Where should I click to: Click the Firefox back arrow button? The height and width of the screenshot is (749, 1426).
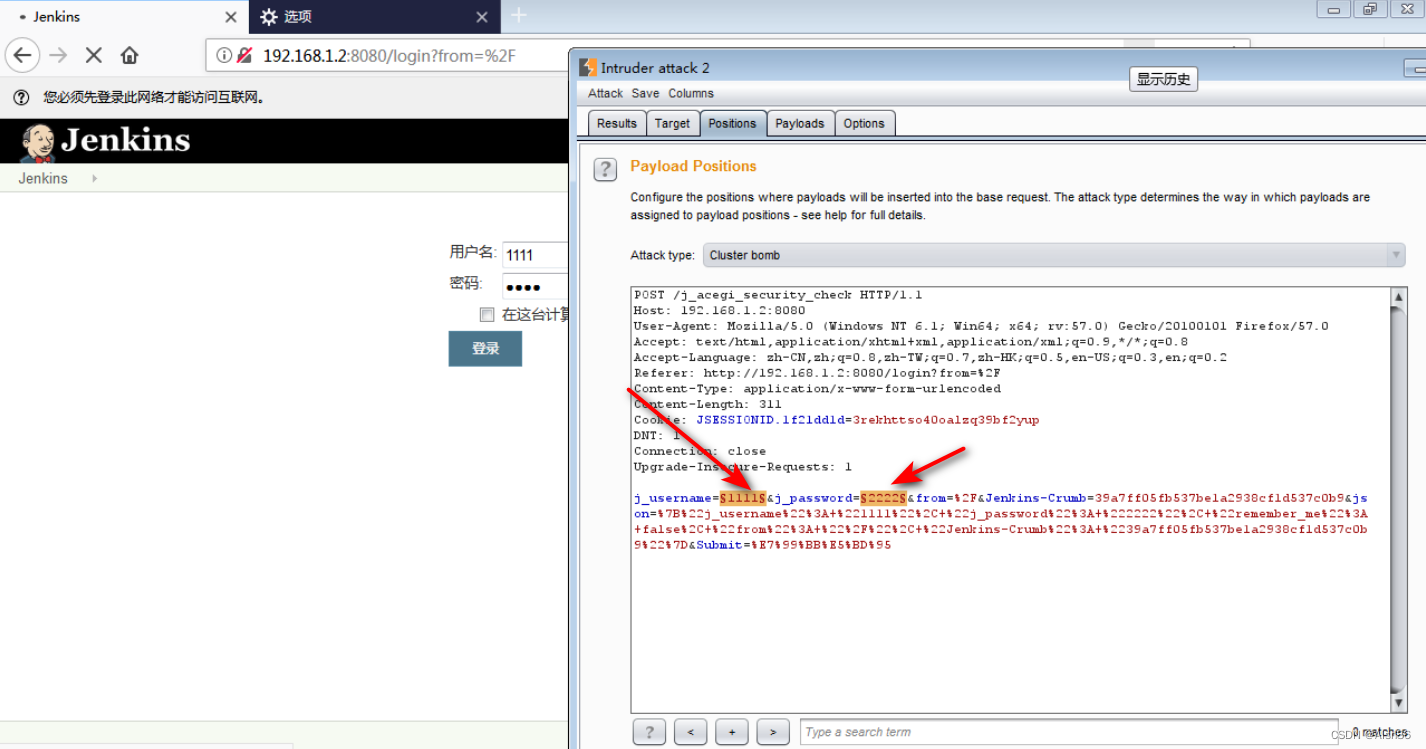tap(23, 55)
